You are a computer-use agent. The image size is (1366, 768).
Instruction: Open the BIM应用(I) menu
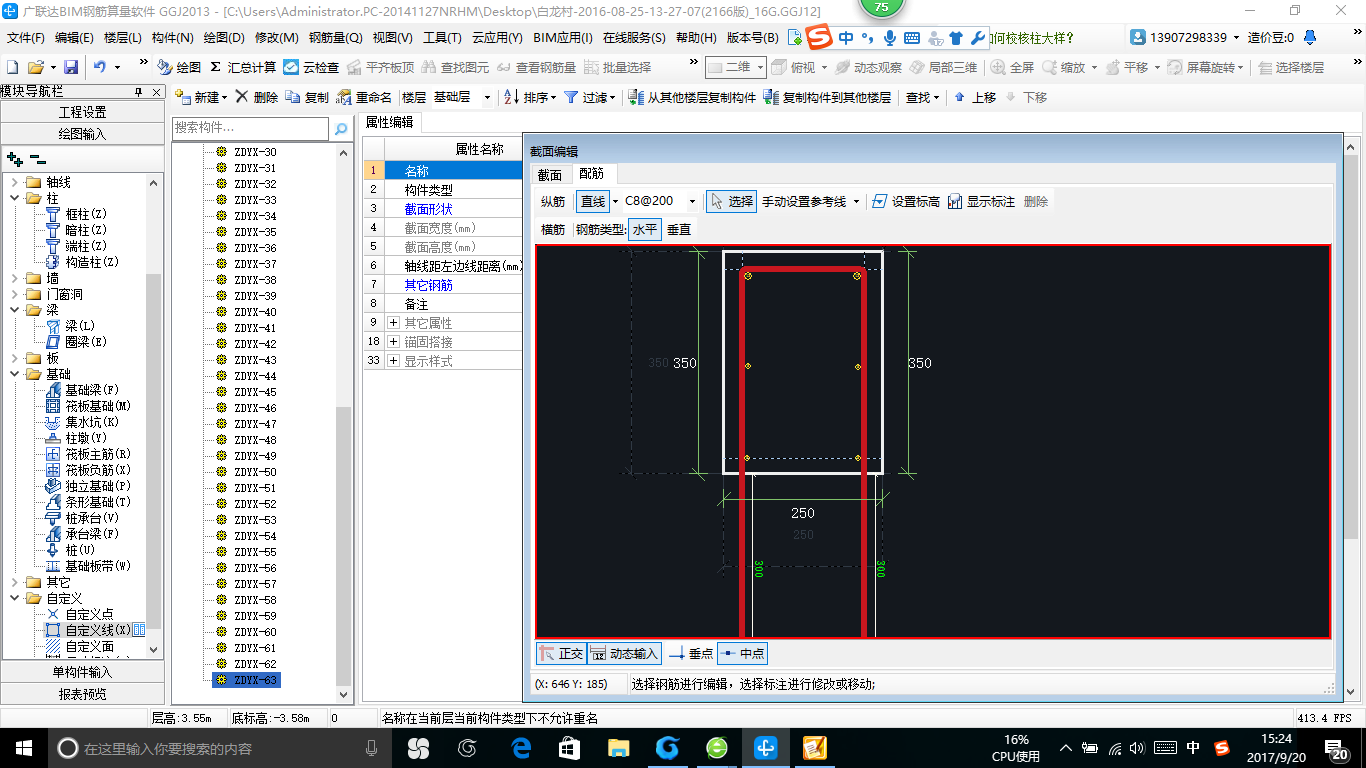(563, 38)
